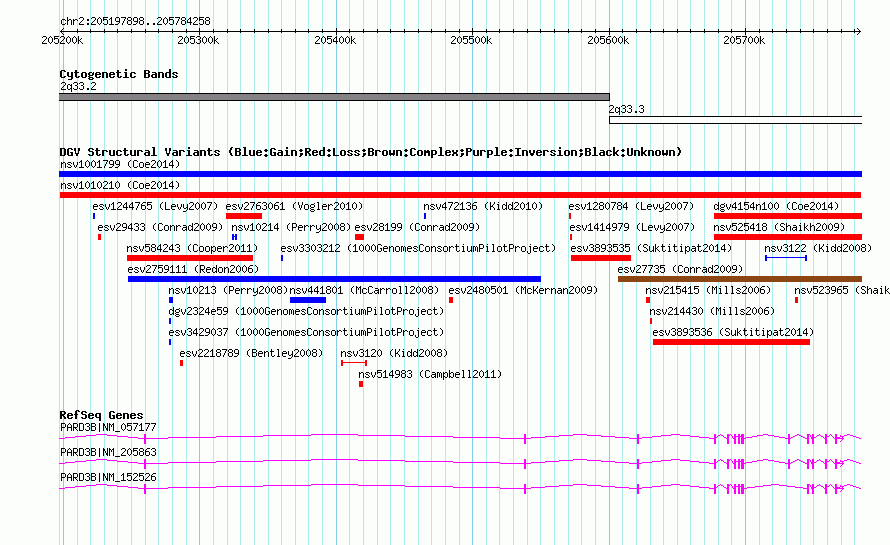Open the esv1244765 (Levy2007) label
This screenshot has height=545, width=890.
coord(155,206)
